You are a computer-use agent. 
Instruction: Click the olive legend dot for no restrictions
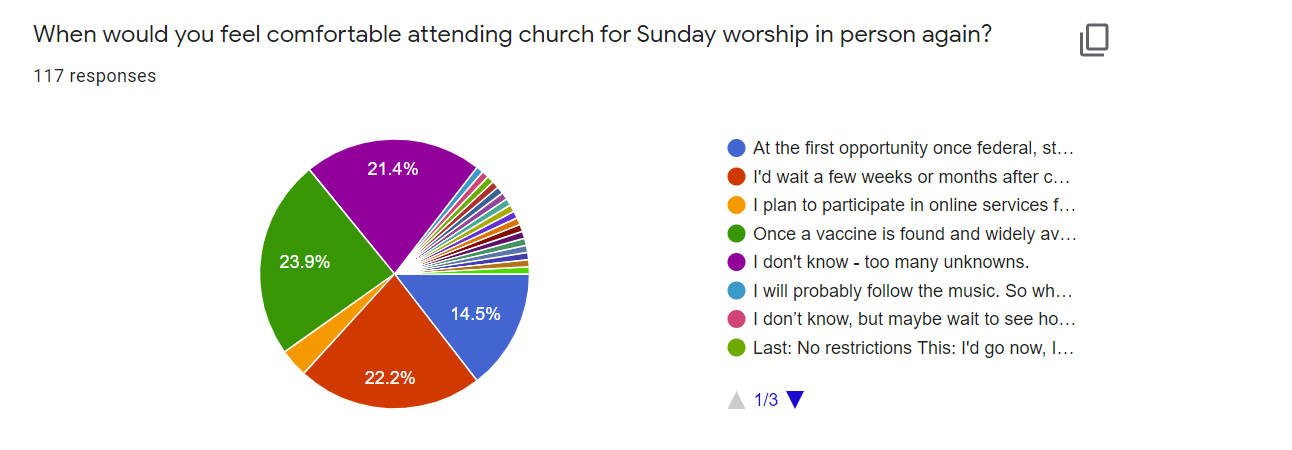[x=736, y=348]
